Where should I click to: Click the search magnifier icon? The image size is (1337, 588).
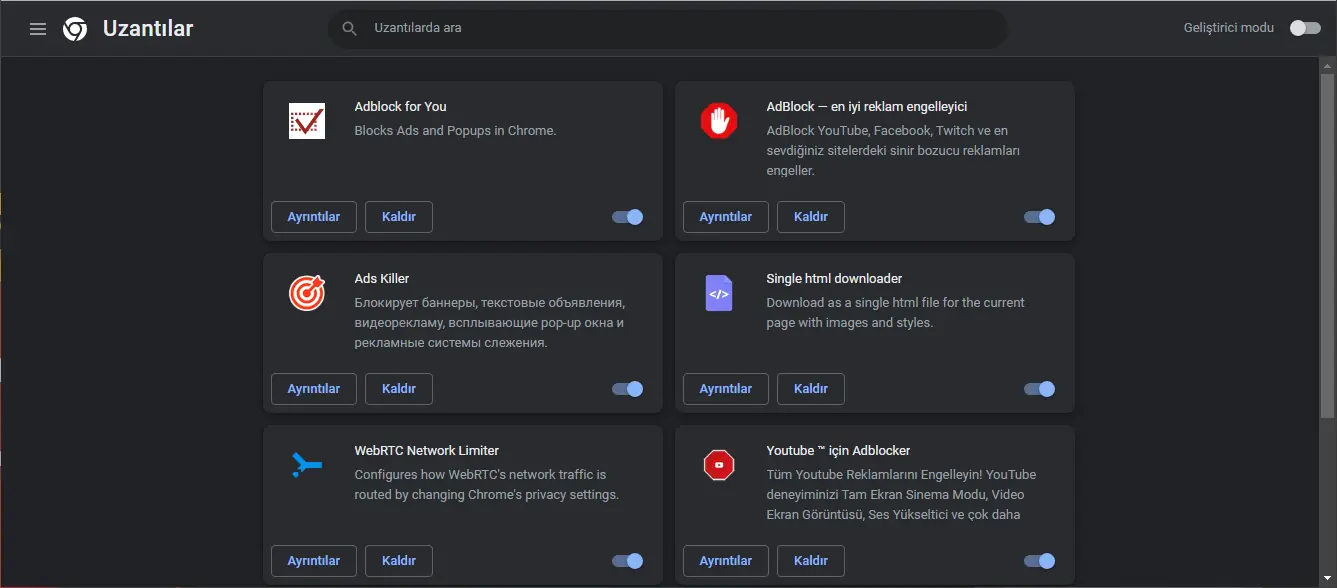(x=349, y=28)
